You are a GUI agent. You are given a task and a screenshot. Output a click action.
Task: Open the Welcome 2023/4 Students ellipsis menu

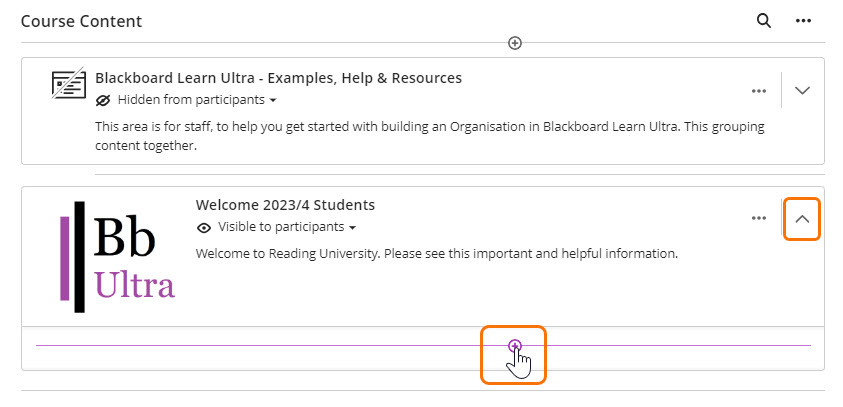click(x=758, y=218)
